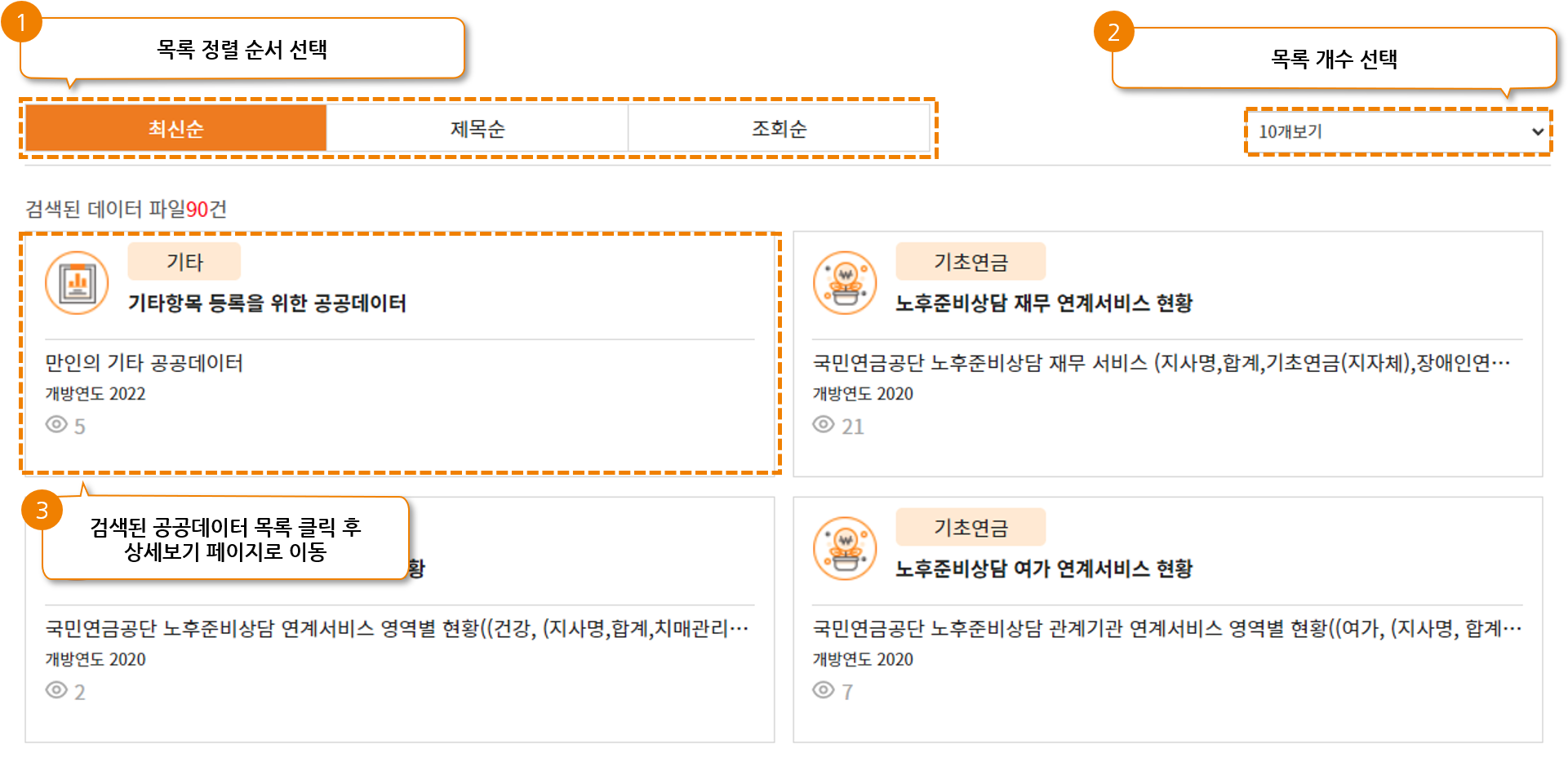The width and height of the screenshot is (1568, 757).
Task: Open the 10개보기 list count dropdown
Action: pos(1398,131)
